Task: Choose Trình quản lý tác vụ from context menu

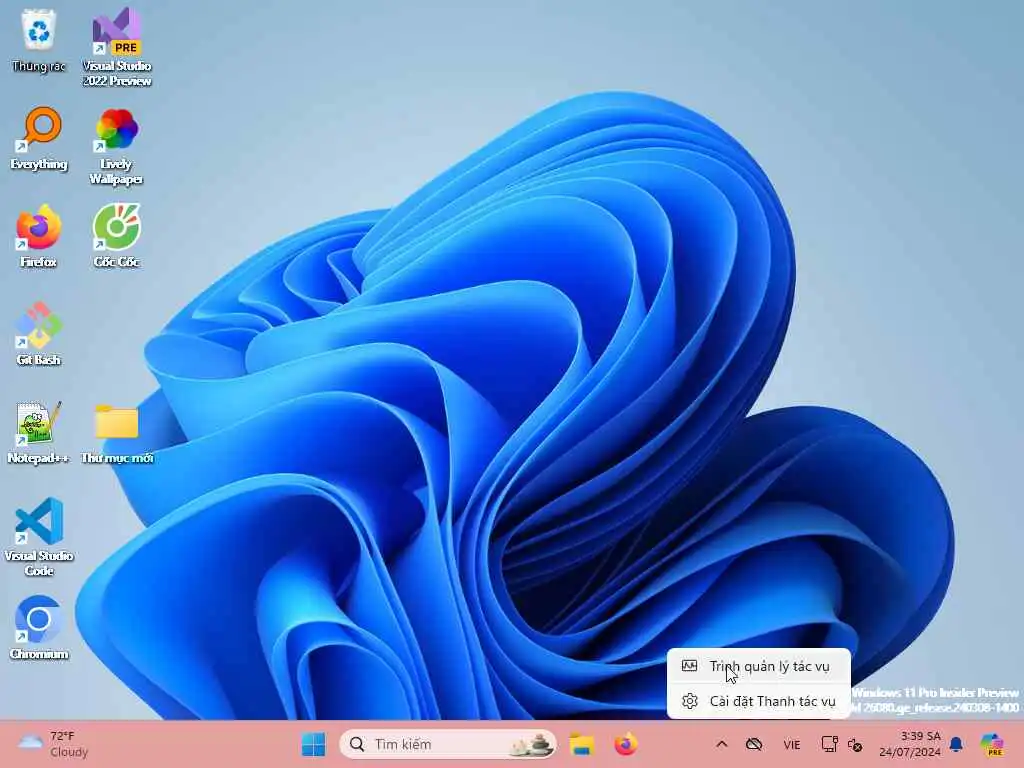Action: click(x=758, y=666)
